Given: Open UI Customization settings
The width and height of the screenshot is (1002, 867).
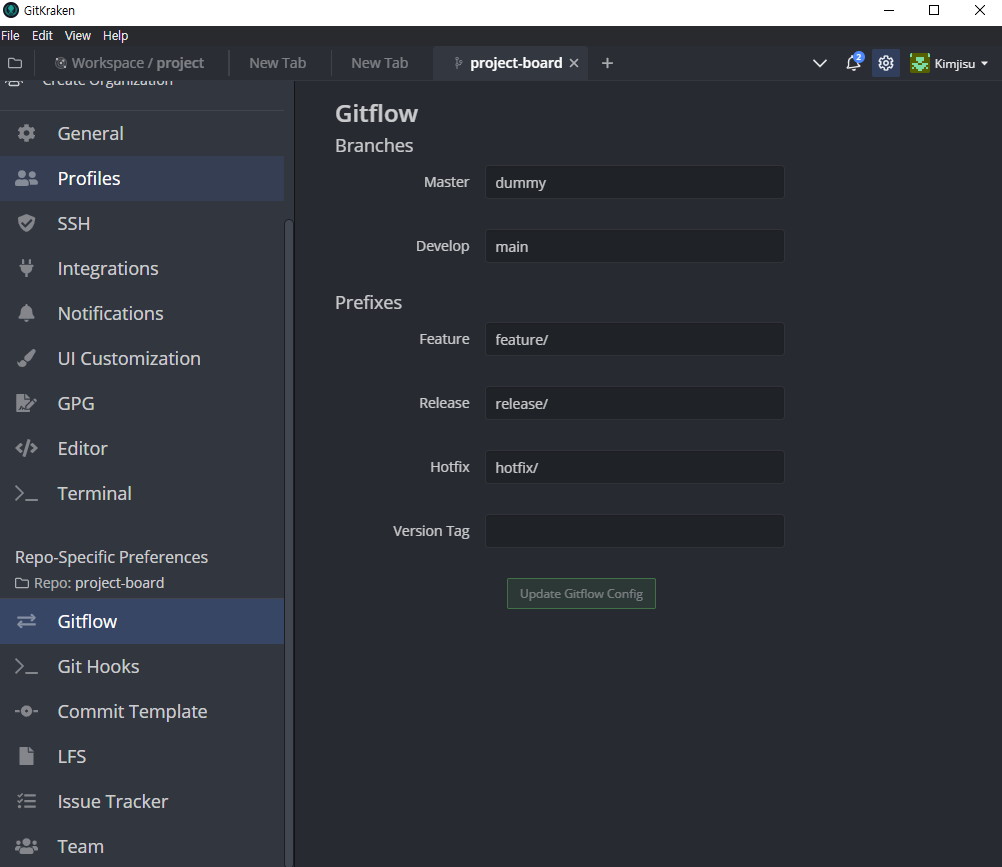Looking at the screenshot, I should tap(142, 358).
